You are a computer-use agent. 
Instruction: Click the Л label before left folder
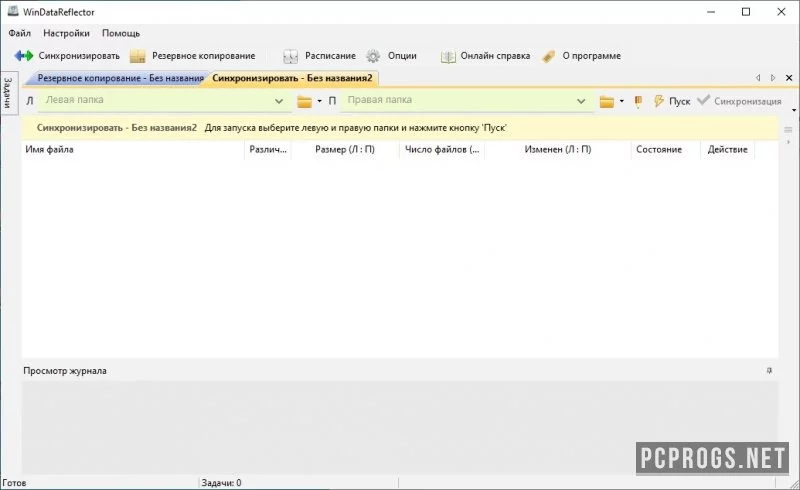(x=30, y=101)
